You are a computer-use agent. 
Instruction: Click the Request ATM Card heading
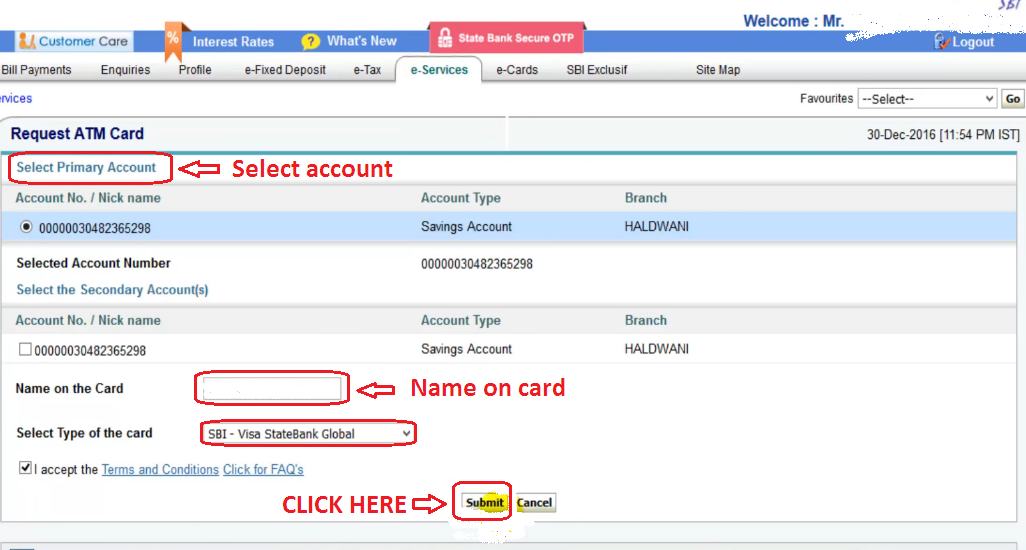click(x=77, y=133)
